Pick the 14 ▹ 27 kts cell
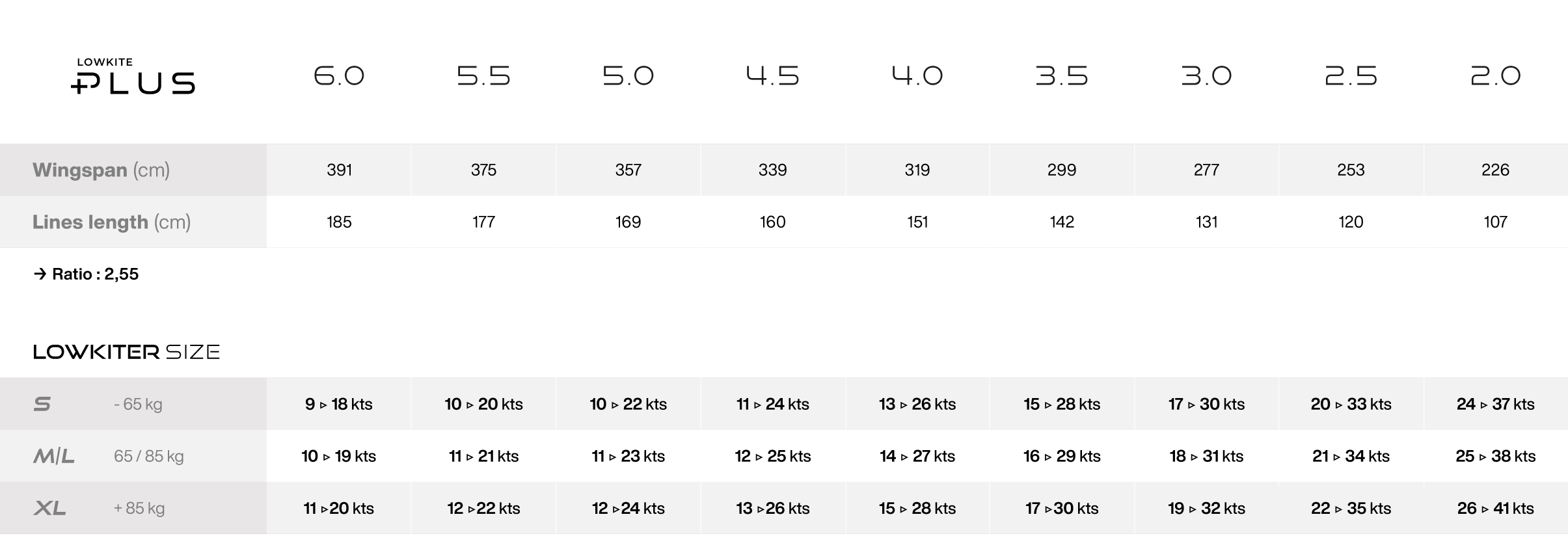The width and height of the screenshot is (1568, 547). [x=917, y=456]
